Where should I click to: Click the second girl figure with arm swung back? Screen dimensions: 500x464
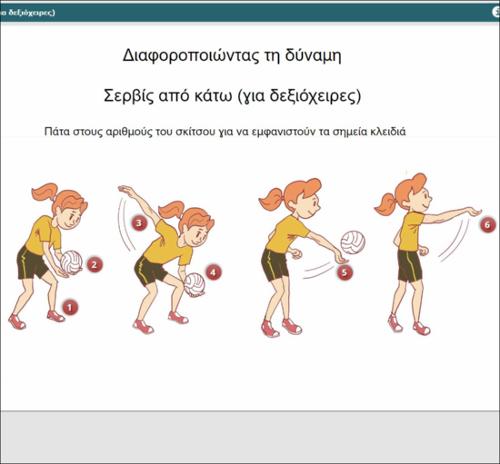(166, 259)
